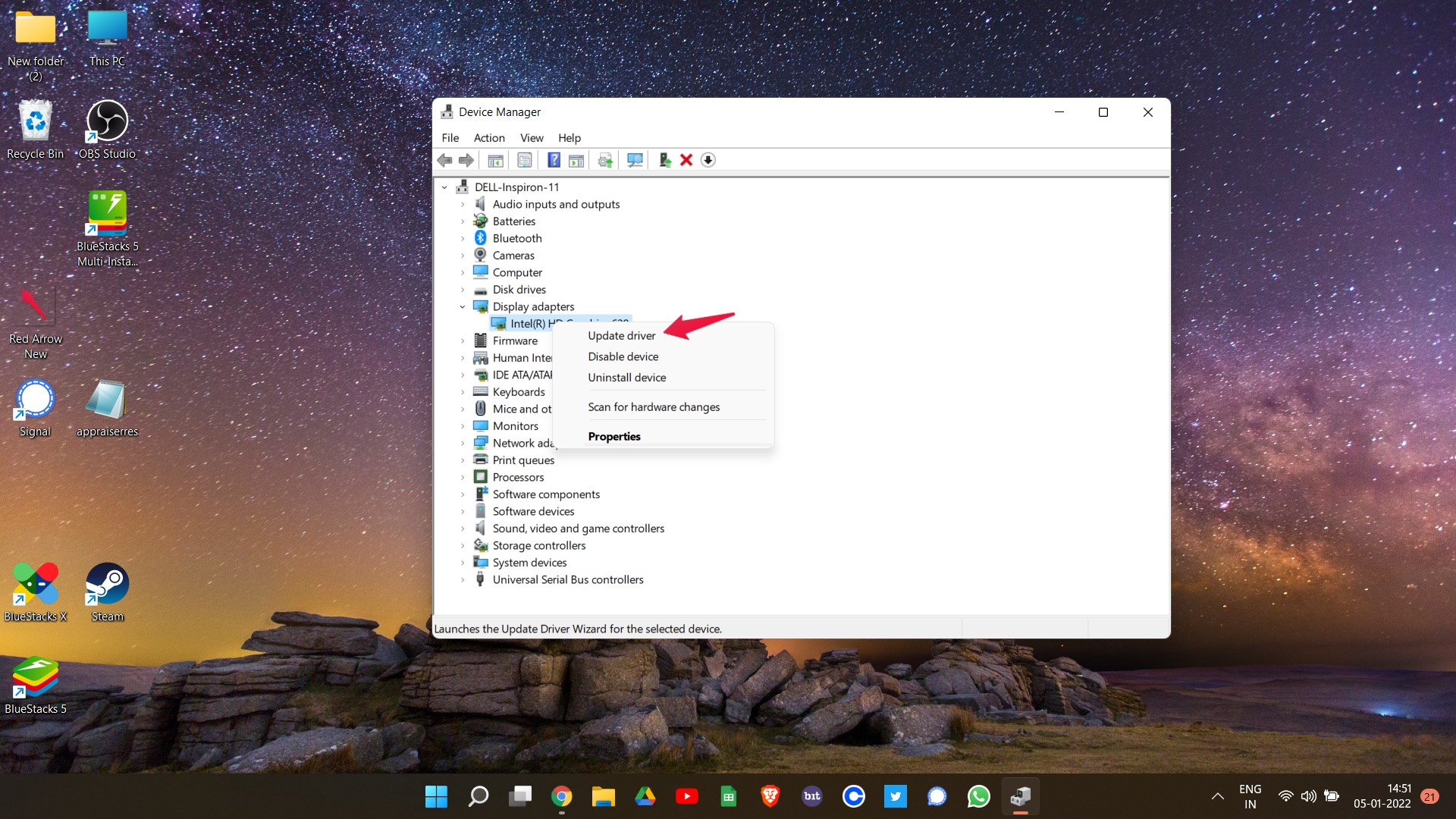1456x819 pixels.
Task: Click the properties panel icon in toolbar
Action: point(524,160)
